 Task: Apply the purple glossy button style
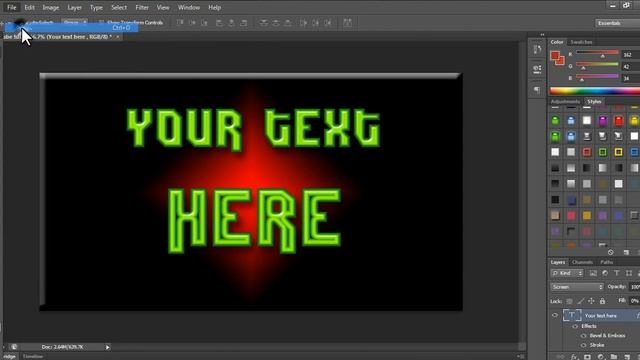(603, 120)
